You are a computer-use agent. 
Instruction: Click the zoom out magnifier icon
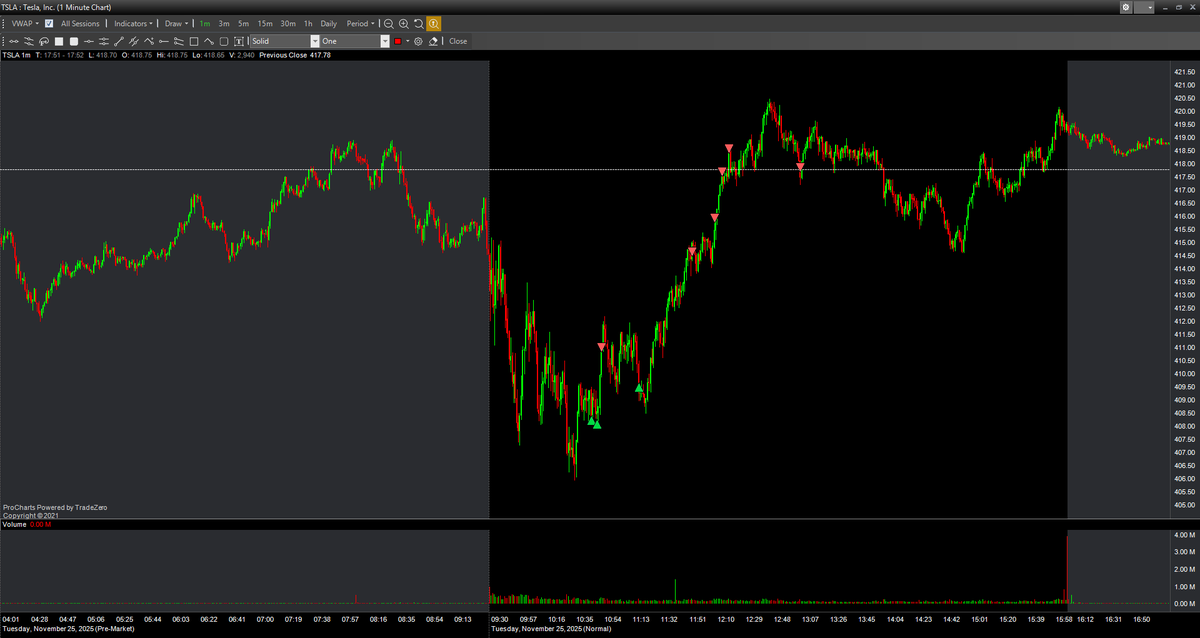pos(388,23)
